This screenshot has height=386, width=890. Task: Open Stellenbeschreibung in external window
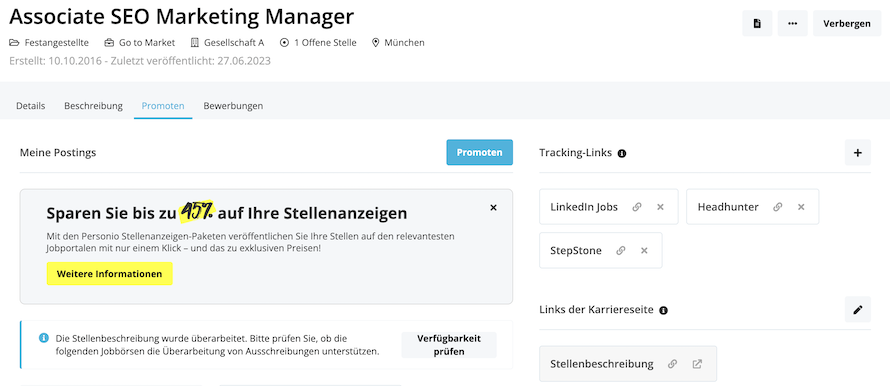[697, 364]
